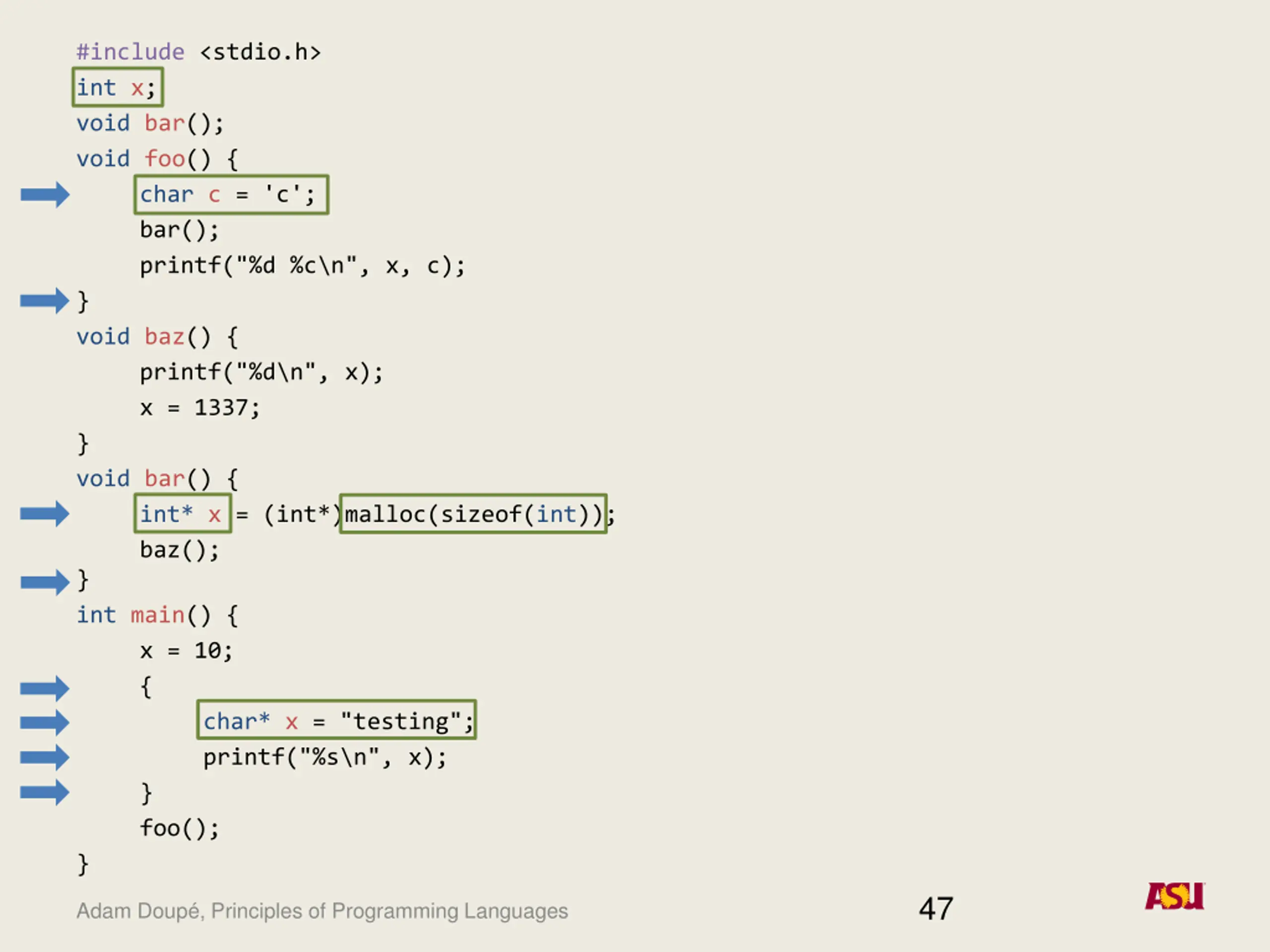The image size is (1270, 952).
Task: Click the 'printf("%s\n", x);' line
Action: (324, 758)
